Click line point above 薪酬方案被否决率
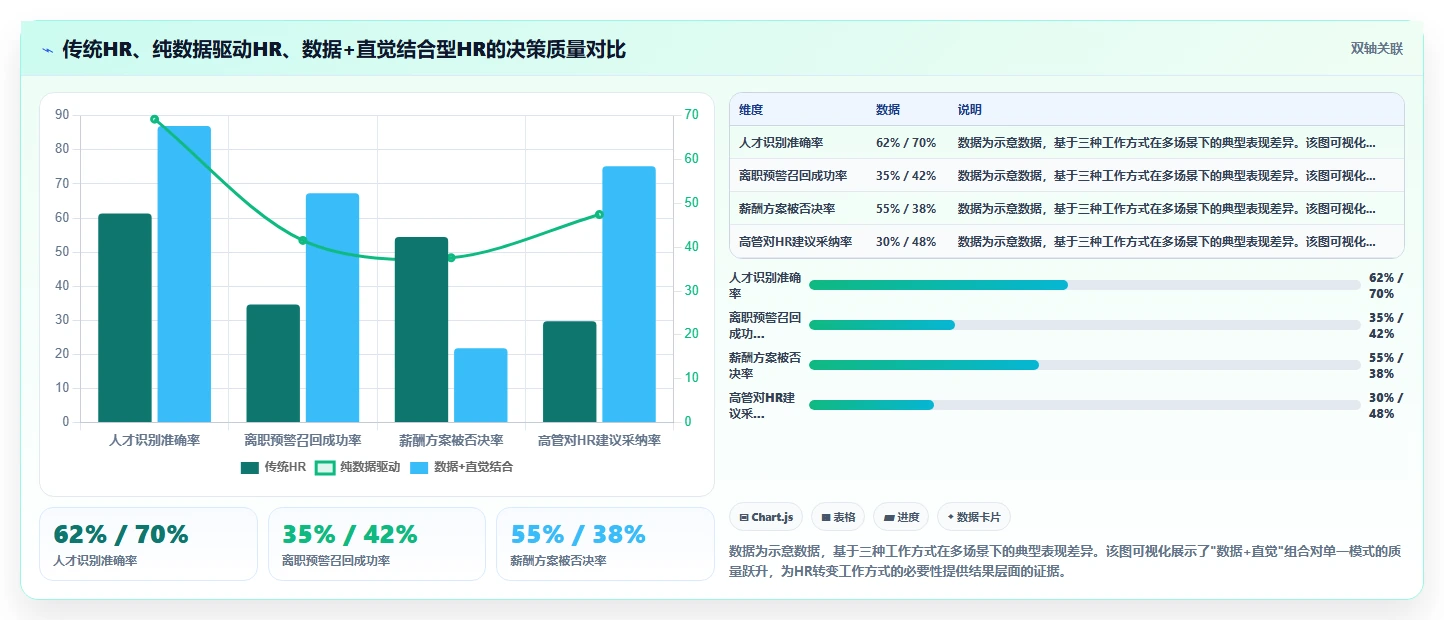Image resolution: width=1444 pixels, height=620 pixels. (451, 258)
